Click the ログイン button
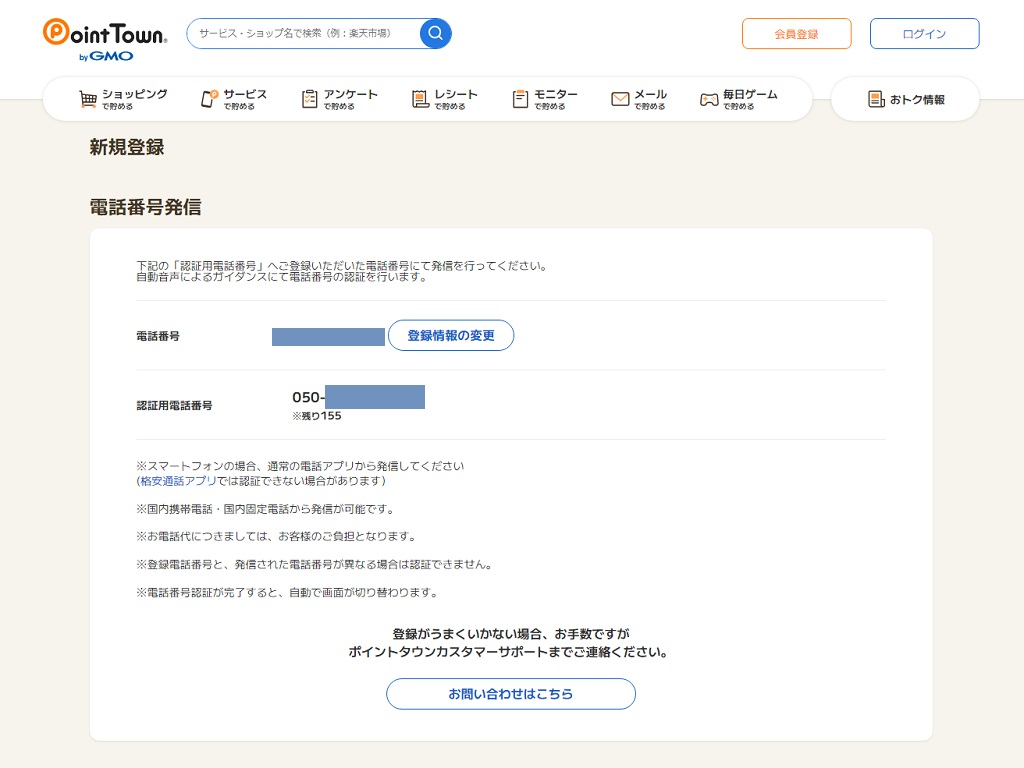This screenshot has height=768, width=1024. click(x=924, y=33)
